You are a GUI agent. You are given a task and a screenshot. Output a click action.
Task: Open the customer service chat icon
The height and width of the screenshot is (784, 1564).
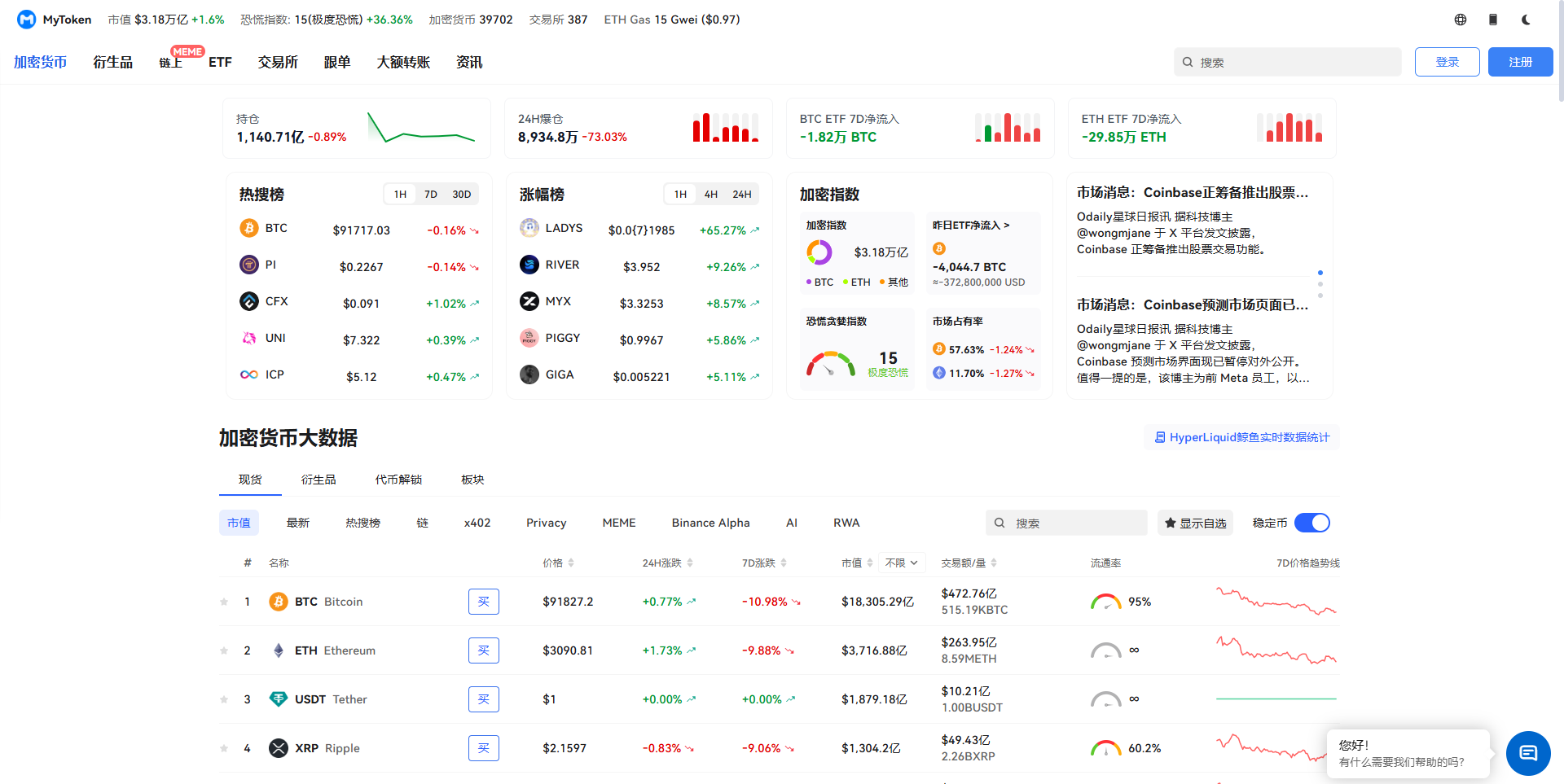(x=1527, y=753)
